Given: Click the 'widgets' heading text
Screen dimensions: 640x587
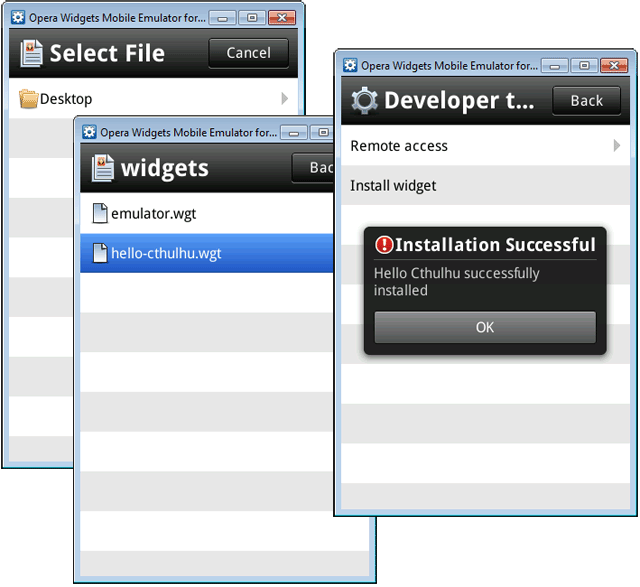Looking at the screenshot, I should (x=164, y=169).
